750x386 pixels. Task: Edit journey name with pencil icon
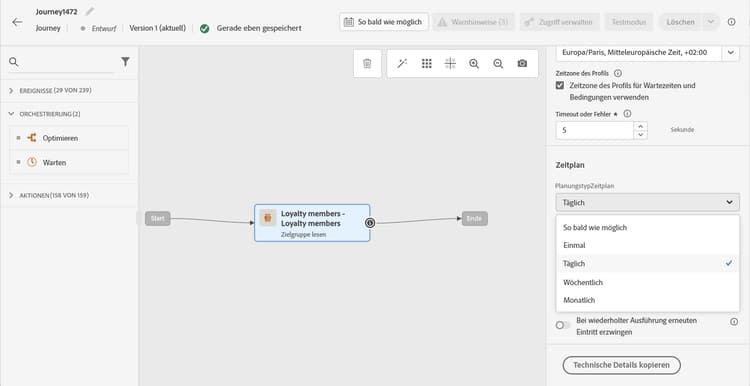tap(89, 11)
